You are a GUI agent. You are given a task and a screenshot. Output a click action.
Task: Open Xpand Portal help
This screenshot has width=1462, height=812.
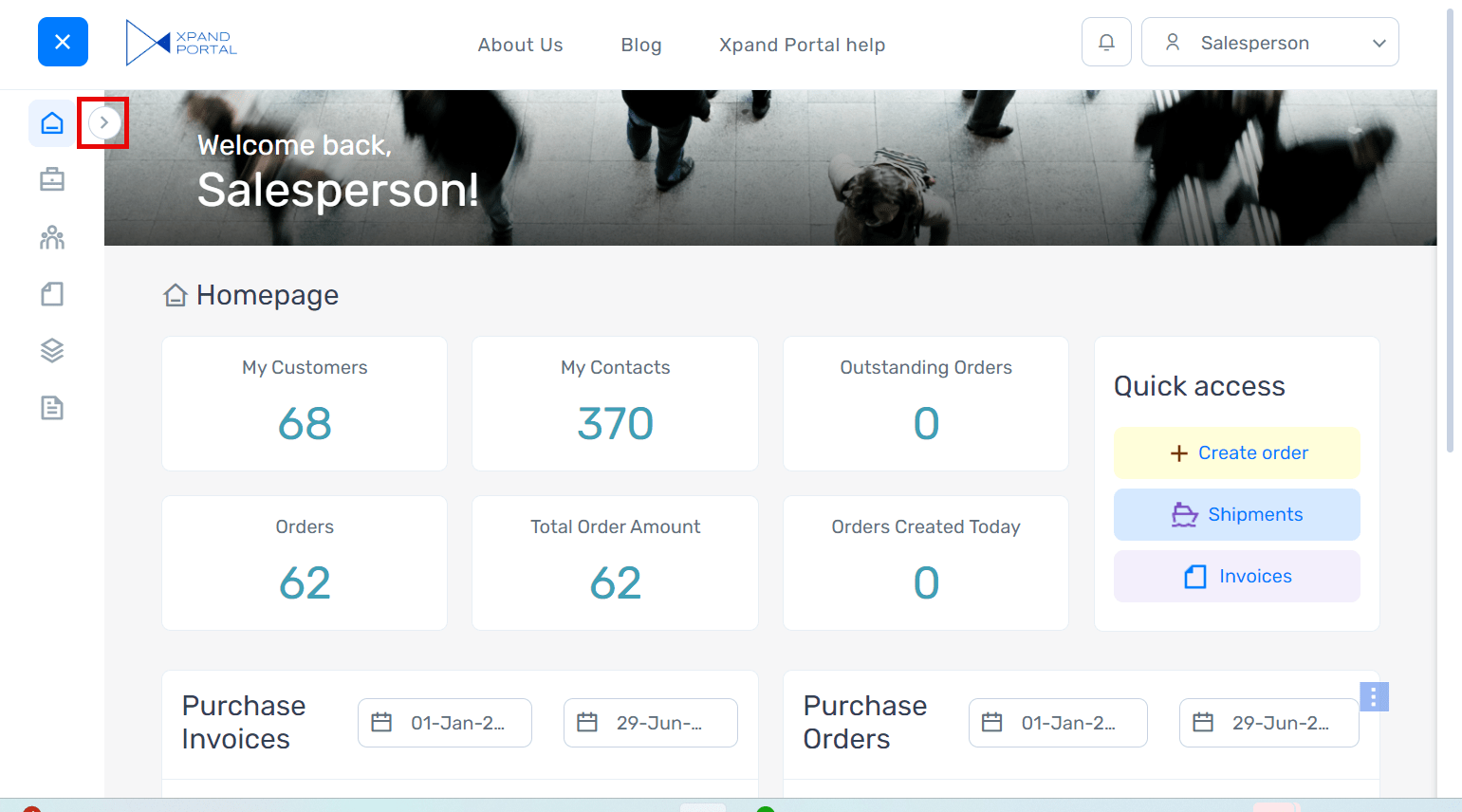802,45
